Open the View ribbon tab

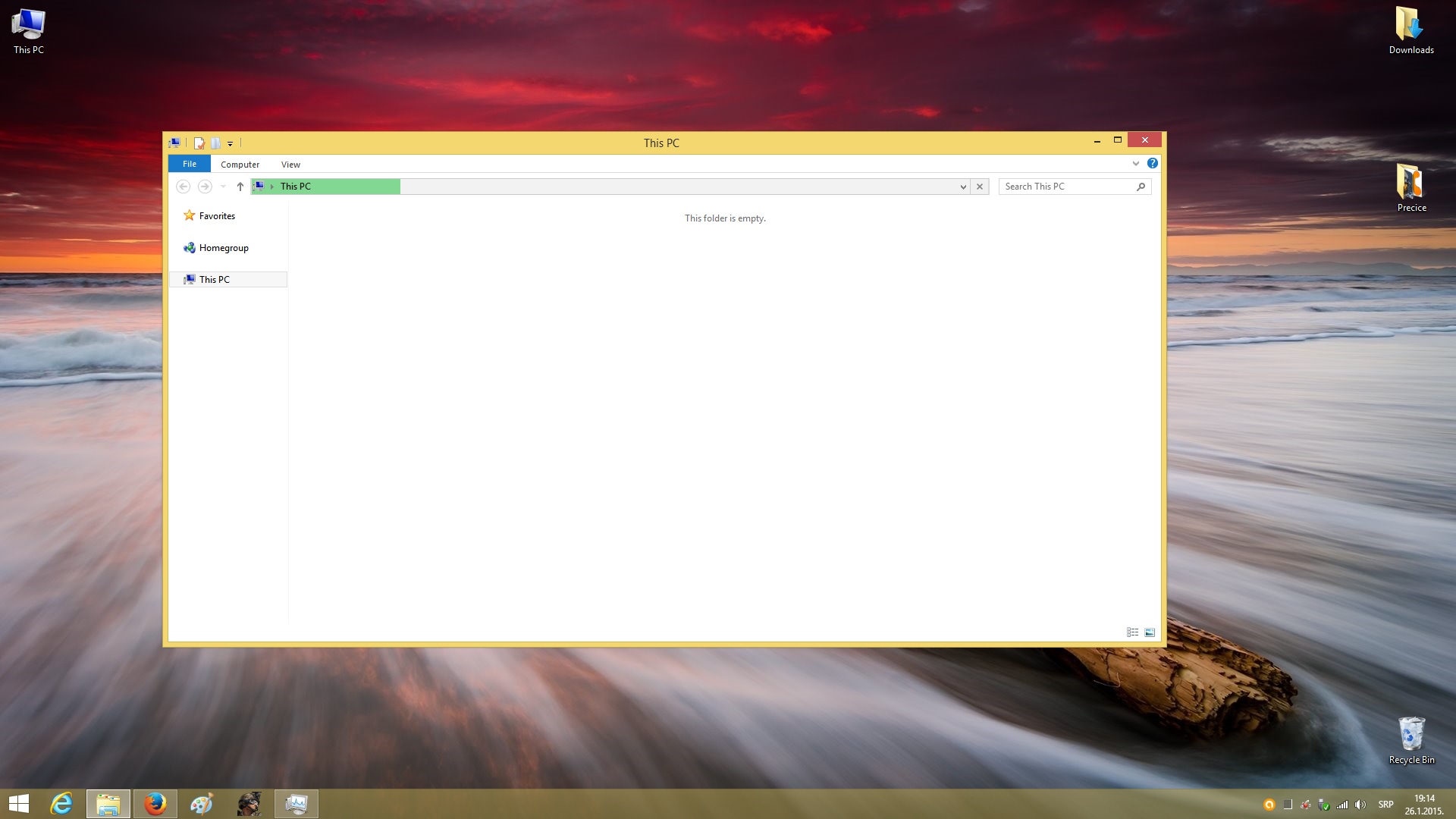[290, 165]
